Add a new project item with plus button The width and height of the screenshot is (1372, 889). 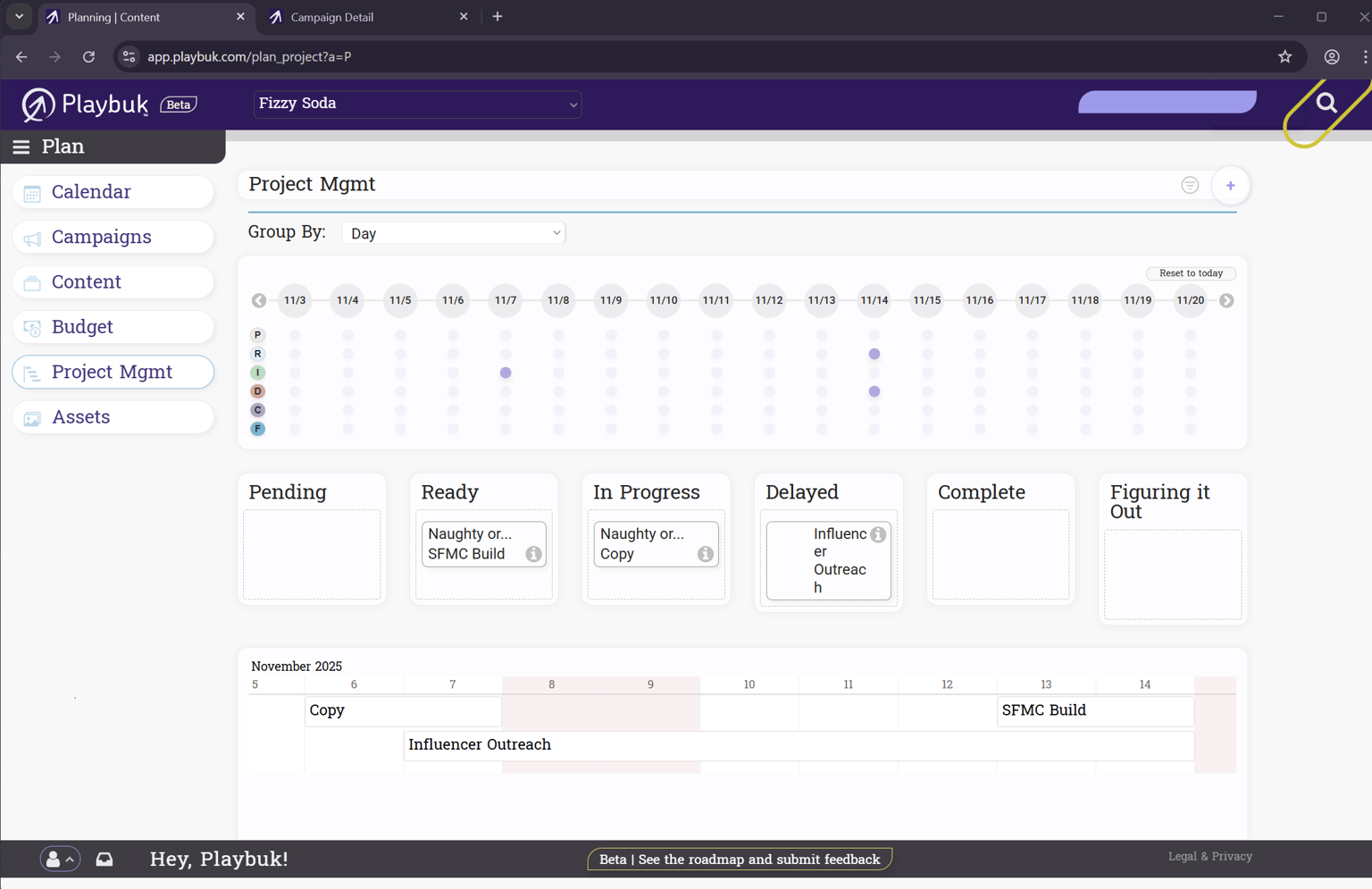[1230, 186]
